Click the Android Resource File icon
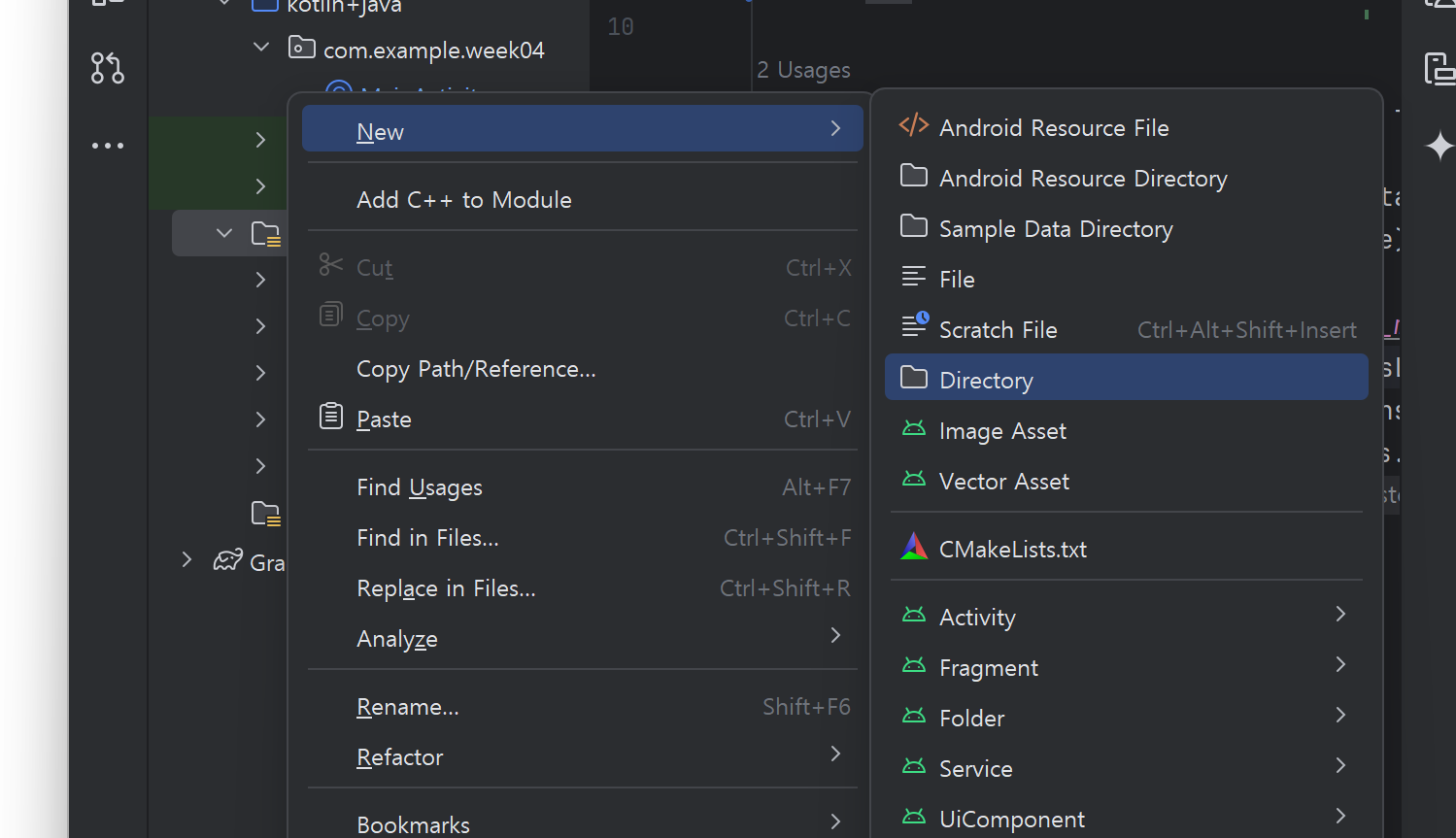This screenshot has width=1456, height=838. click(x=913, y=126)
